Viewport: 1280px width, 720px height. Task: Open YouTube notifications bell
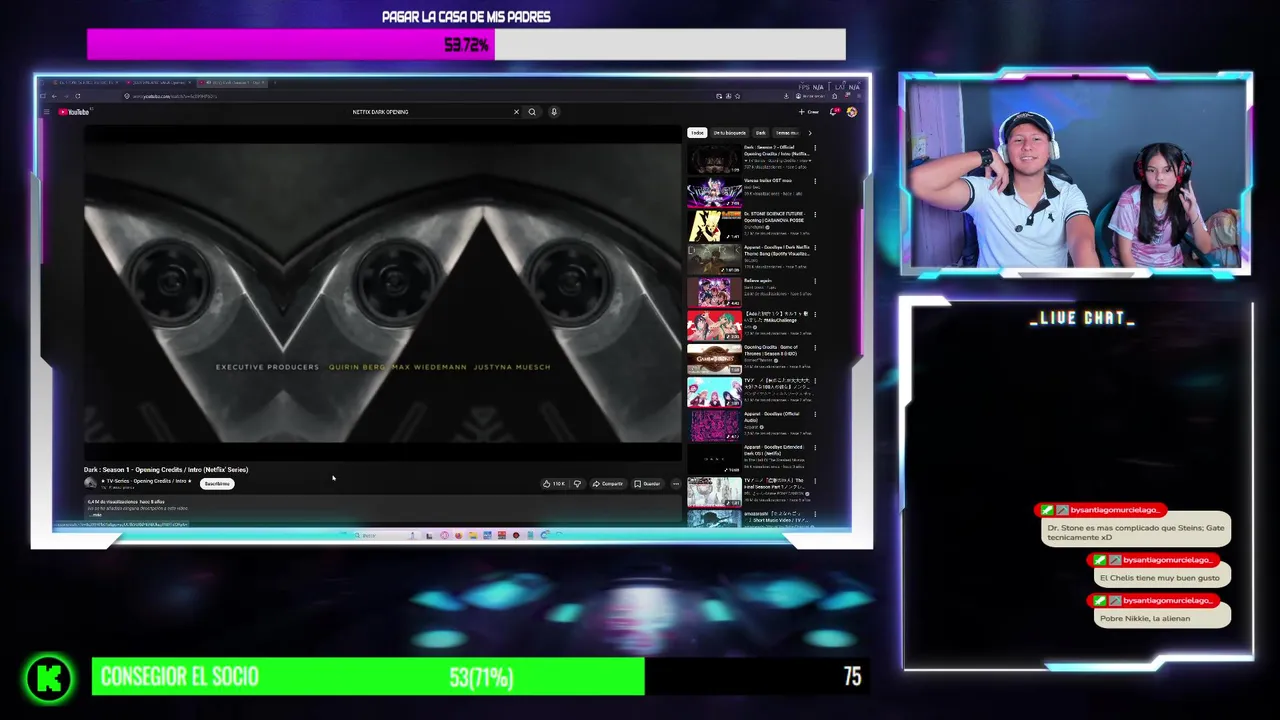pos(834,112)
